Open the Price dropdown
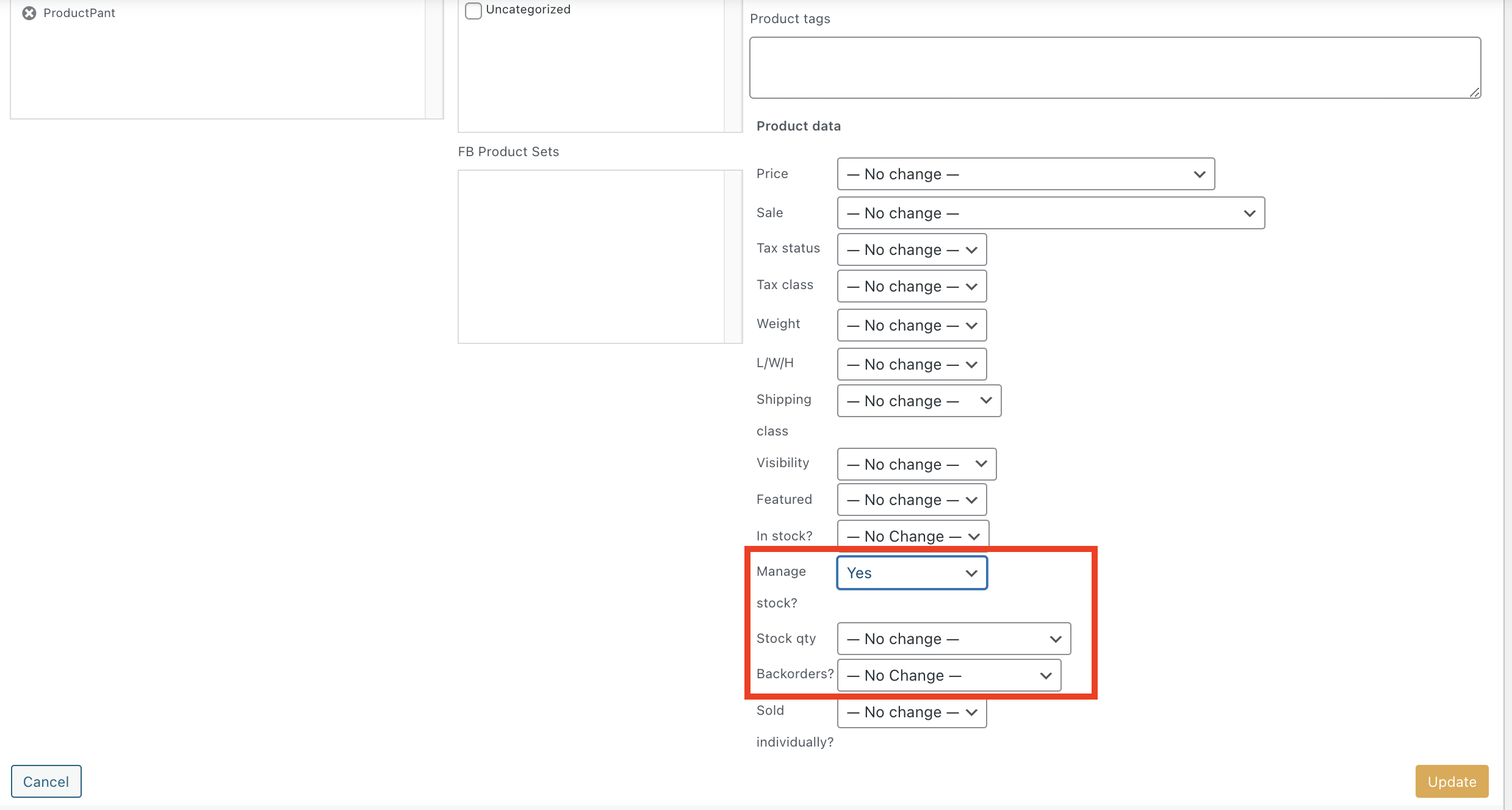 pyautogui.click(x=1026, y=174)
